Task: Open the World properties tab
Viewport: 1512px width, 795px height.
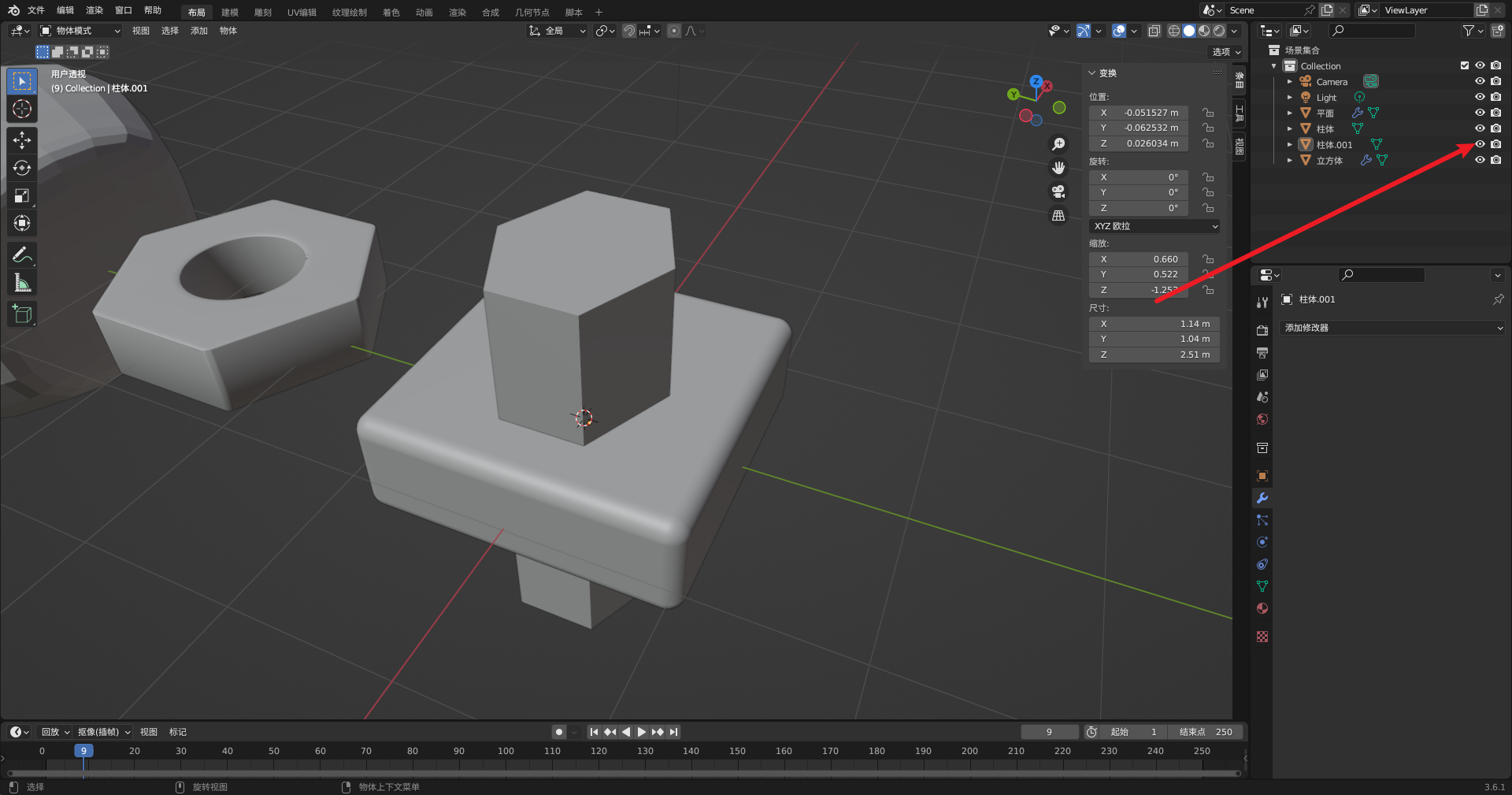Action: click(1262, 419)
